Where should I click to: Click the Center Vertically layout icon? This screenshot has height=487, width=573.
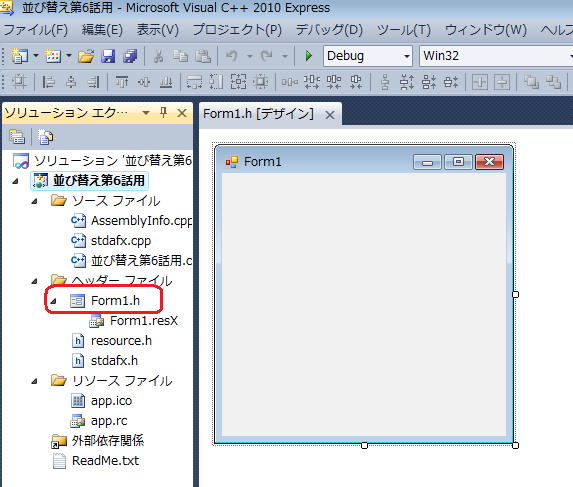coord(502,82)
